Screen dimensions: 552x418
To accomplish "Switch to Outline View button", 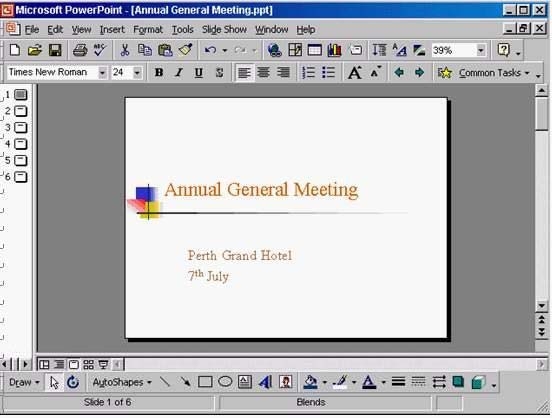I will [x=59, y=364].
